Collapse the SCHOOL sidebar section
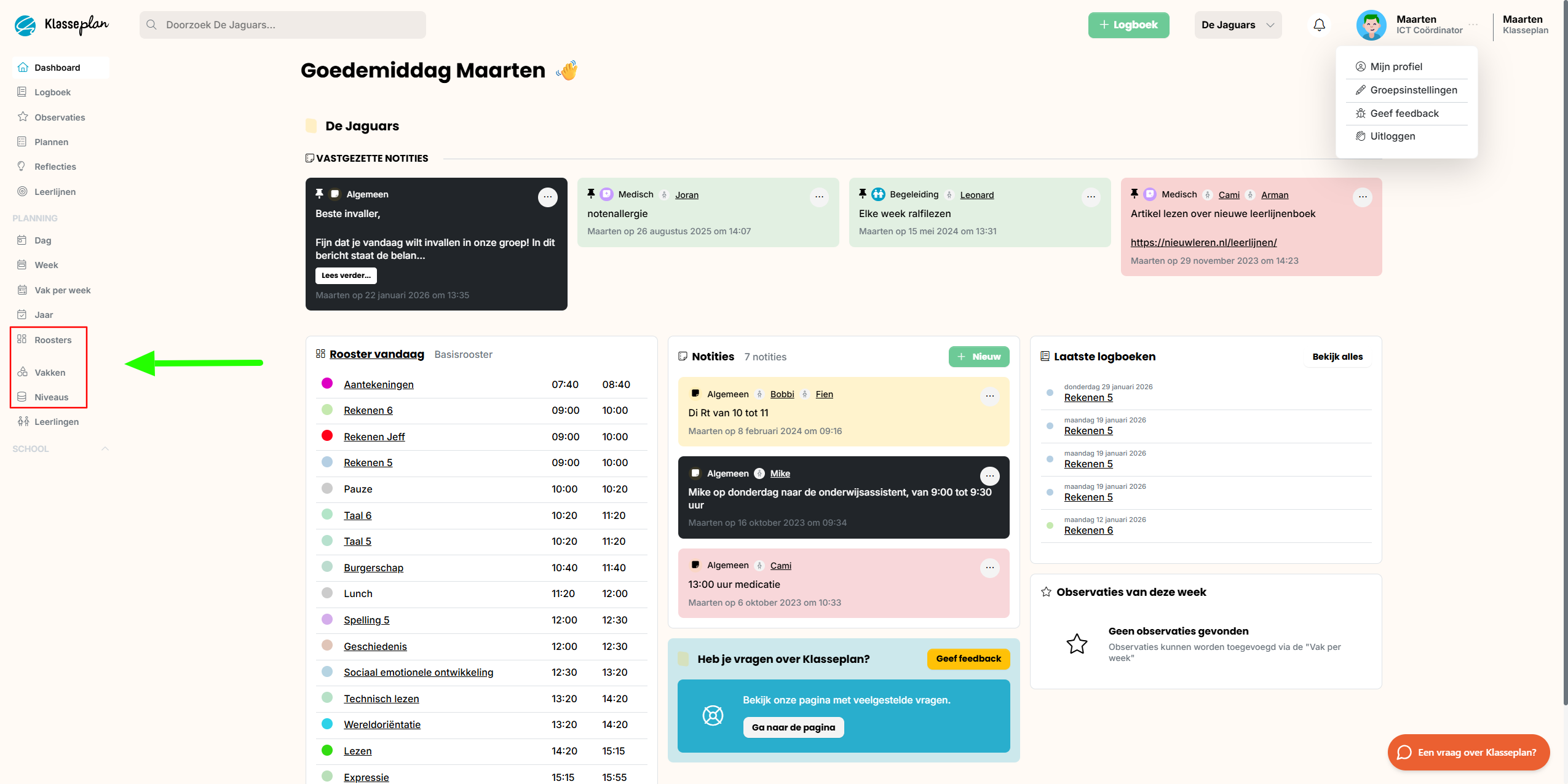This screenshot has height=784, width=1568. click(105, 449)
